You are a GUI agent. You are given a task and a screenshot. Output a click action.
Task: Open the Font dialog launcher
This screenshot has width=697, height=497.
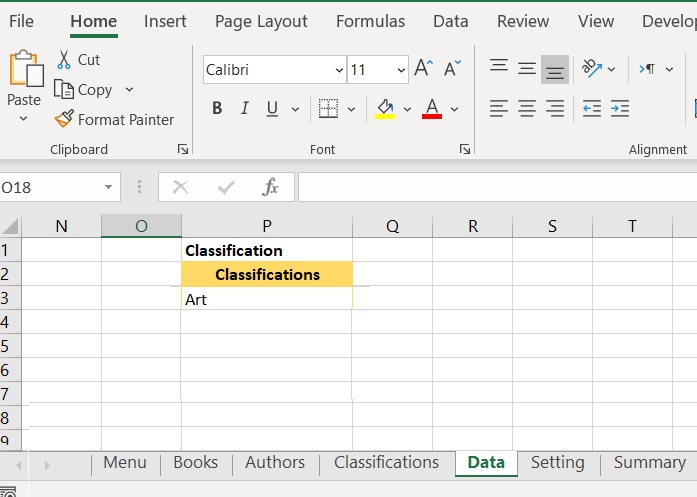[x=464, y=149]
